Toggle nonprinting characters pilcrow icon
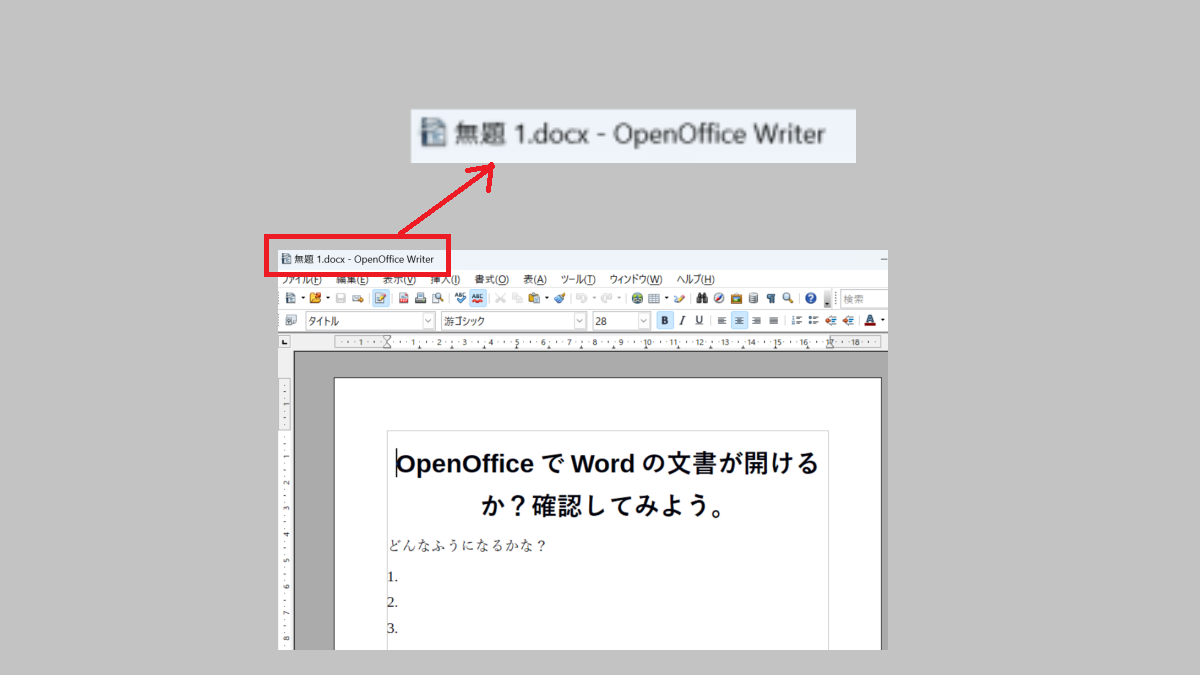This screenshot has width=1200, height=675. pos(770,298)
